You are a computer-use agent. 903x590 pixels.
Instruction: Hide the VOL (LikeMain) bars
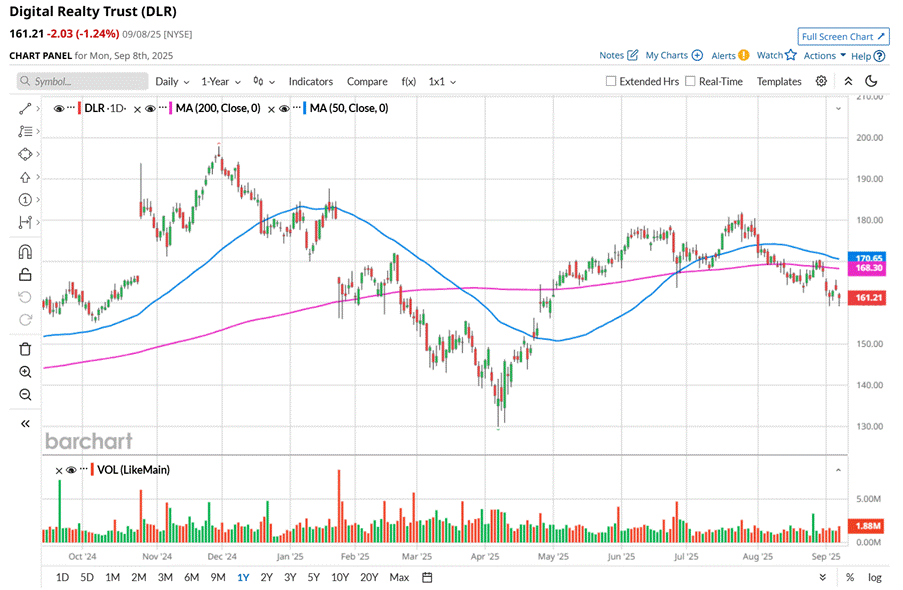(71, 470)
